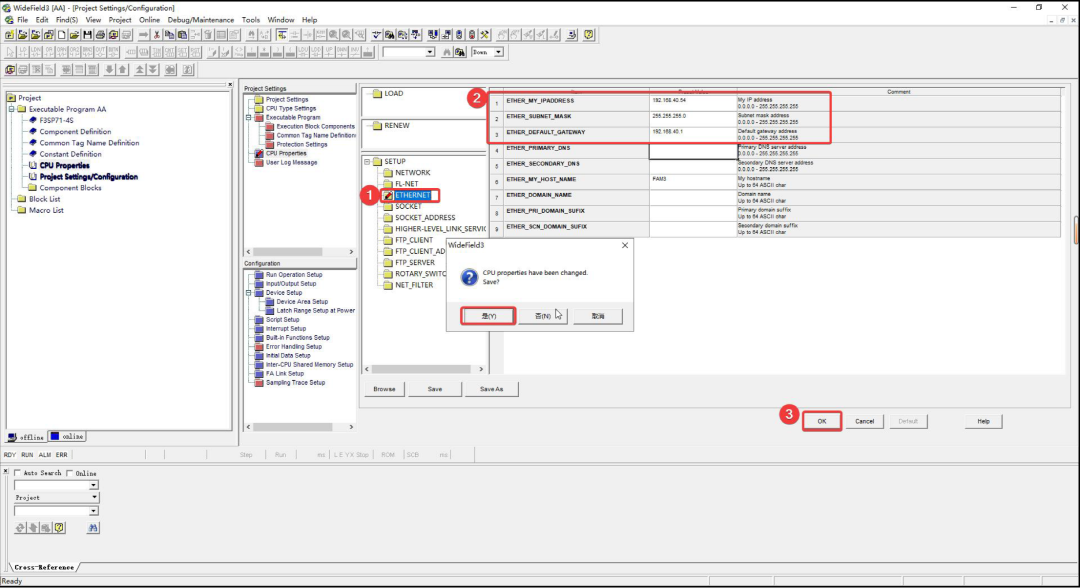Close the WideField3 save dialog

pos(625,245)
